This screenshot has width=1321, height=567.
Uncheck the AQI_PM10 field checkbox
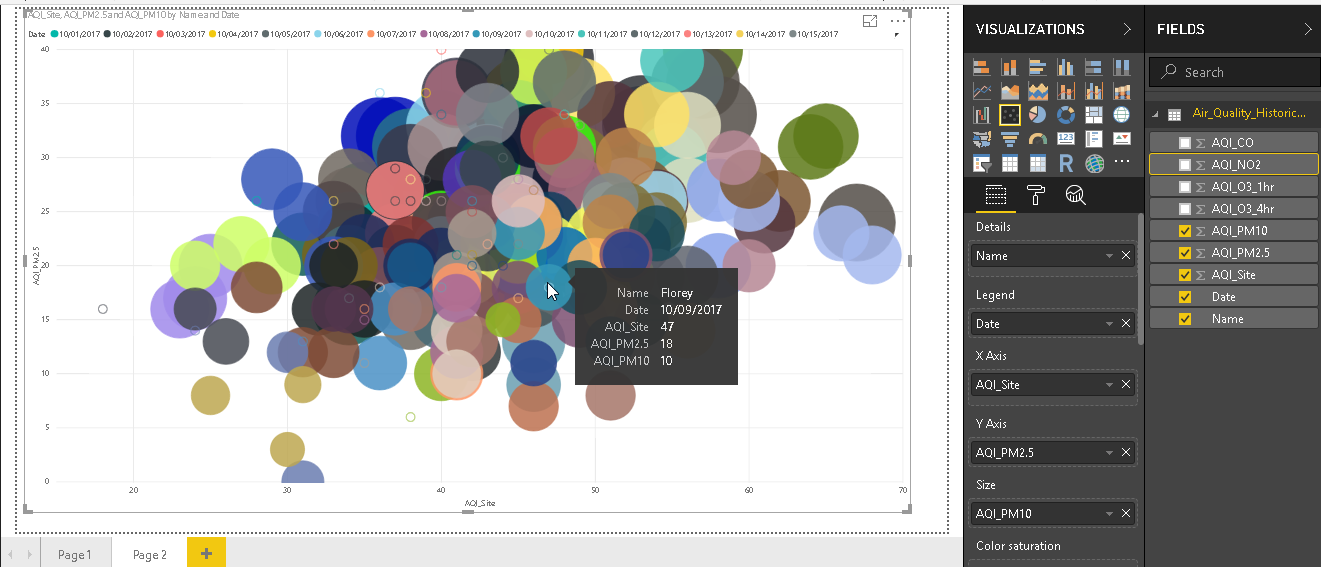1185,231
